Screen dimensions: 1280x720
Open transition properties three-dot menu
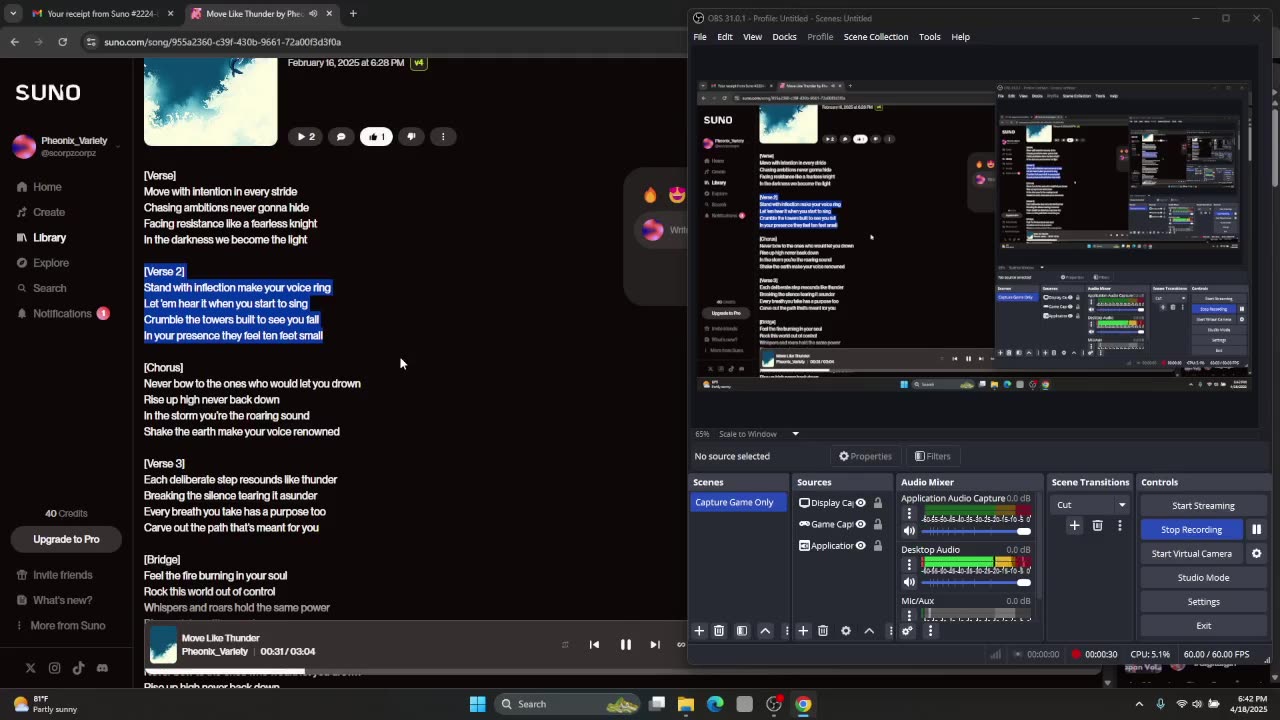point(1119,525)
